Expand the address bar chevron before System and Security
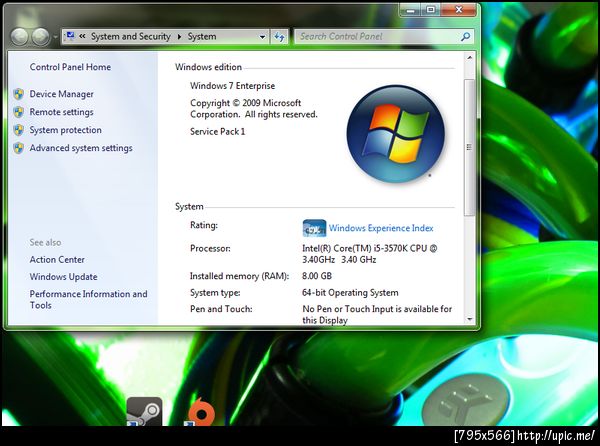The height and width of the screenshot is (446, 600). (x=82, y=36)
